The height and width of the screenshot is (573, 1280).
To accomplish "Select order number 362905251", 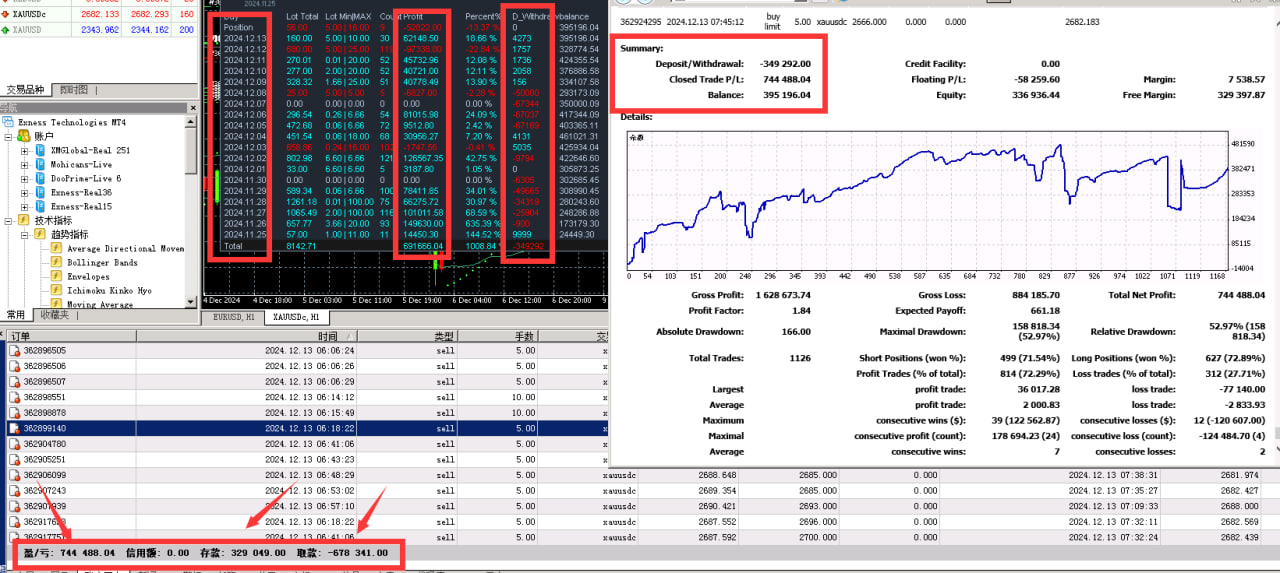I will click(x=45, y=459).
